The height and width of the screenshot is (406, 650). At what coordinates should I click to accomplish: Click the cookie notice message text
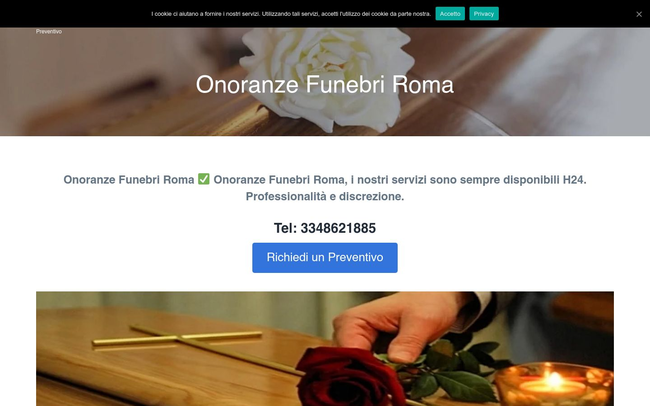pyautogui.click(x=291, y=14)
